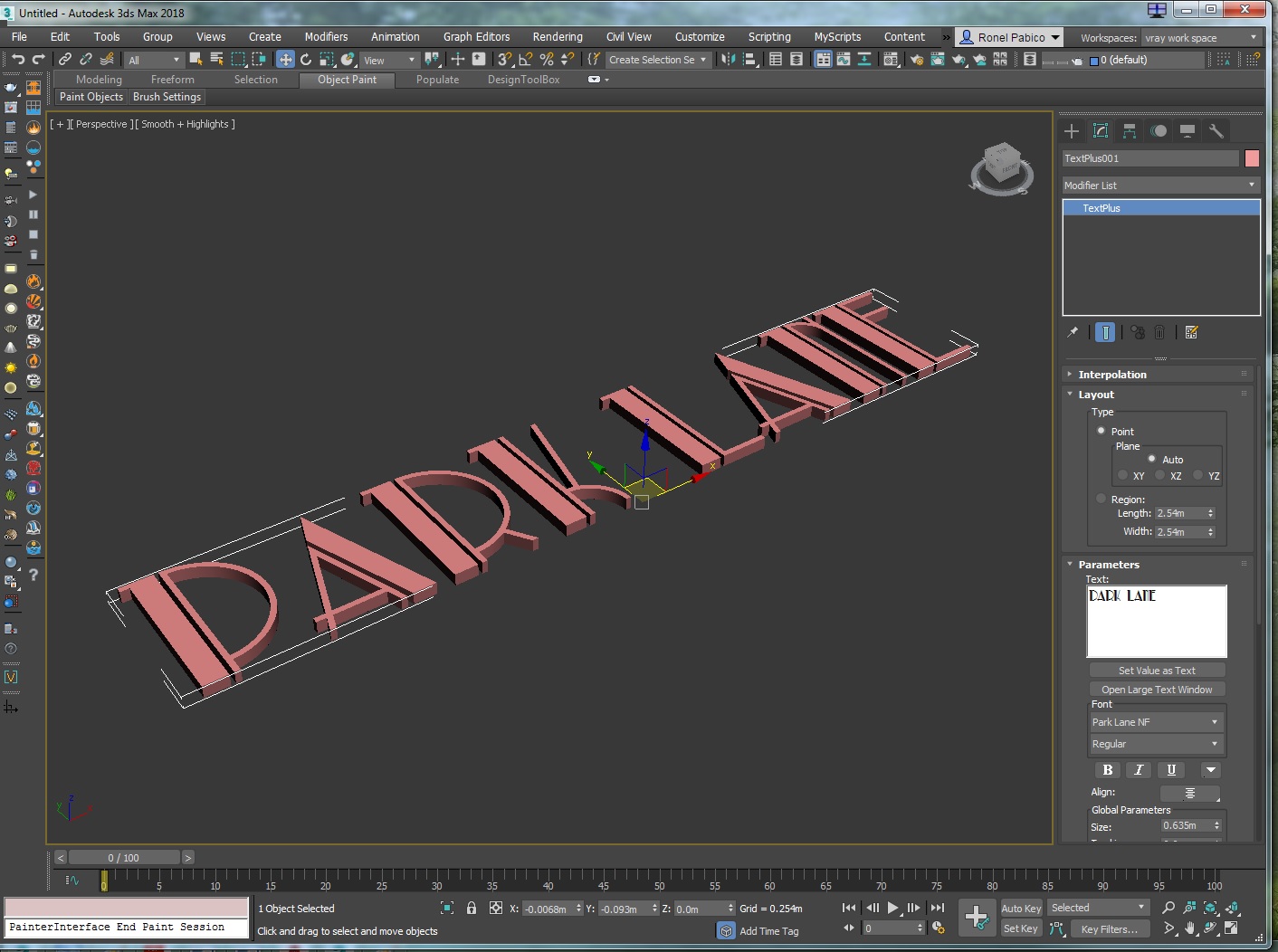Select the Point layout type radio
Screen dimensions: 1278x952
(x=1102, y=432)
